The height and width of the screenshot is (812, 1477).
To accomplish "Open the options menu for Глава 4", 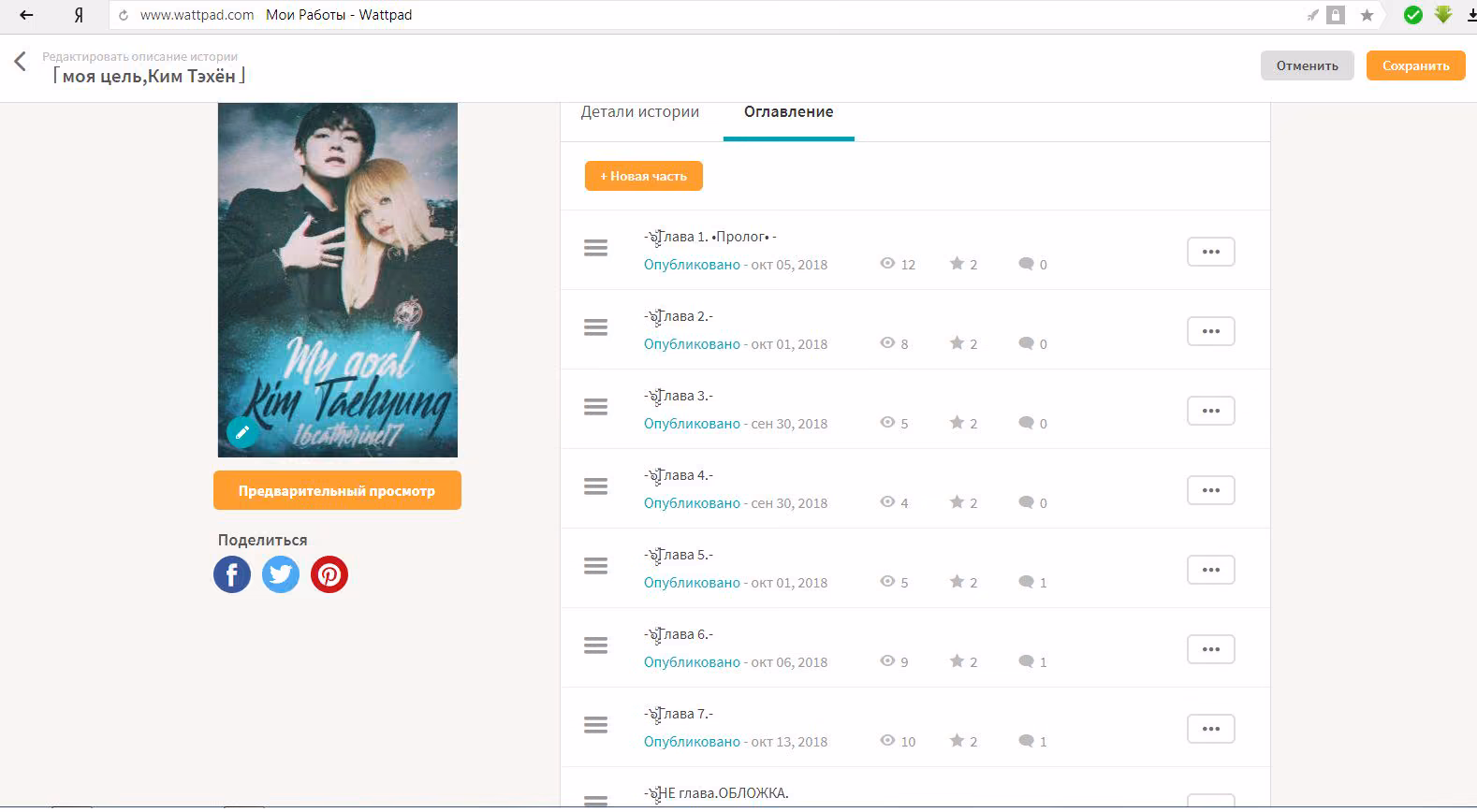I will 1211,490.
